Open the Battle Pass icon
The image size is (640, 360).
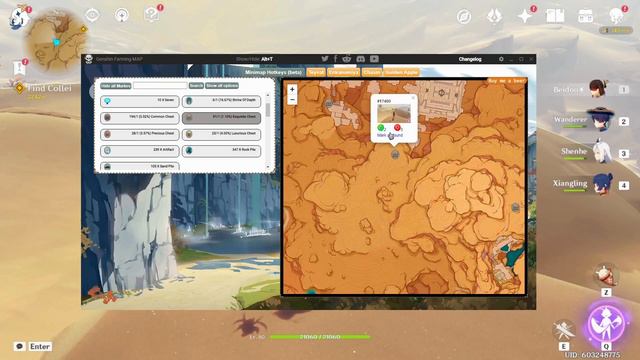(585, 16)
